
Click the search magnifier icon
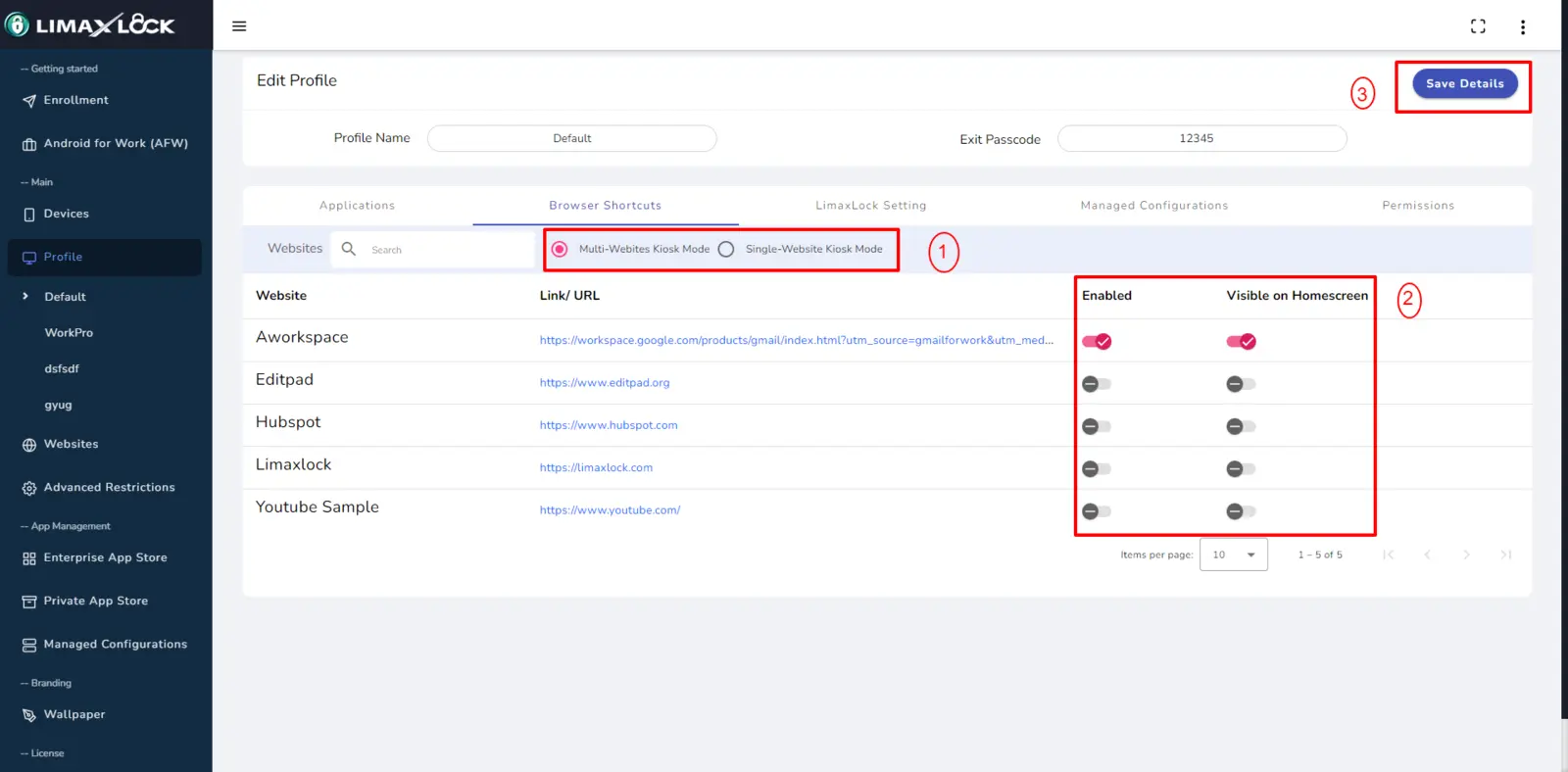pos(348,249)
